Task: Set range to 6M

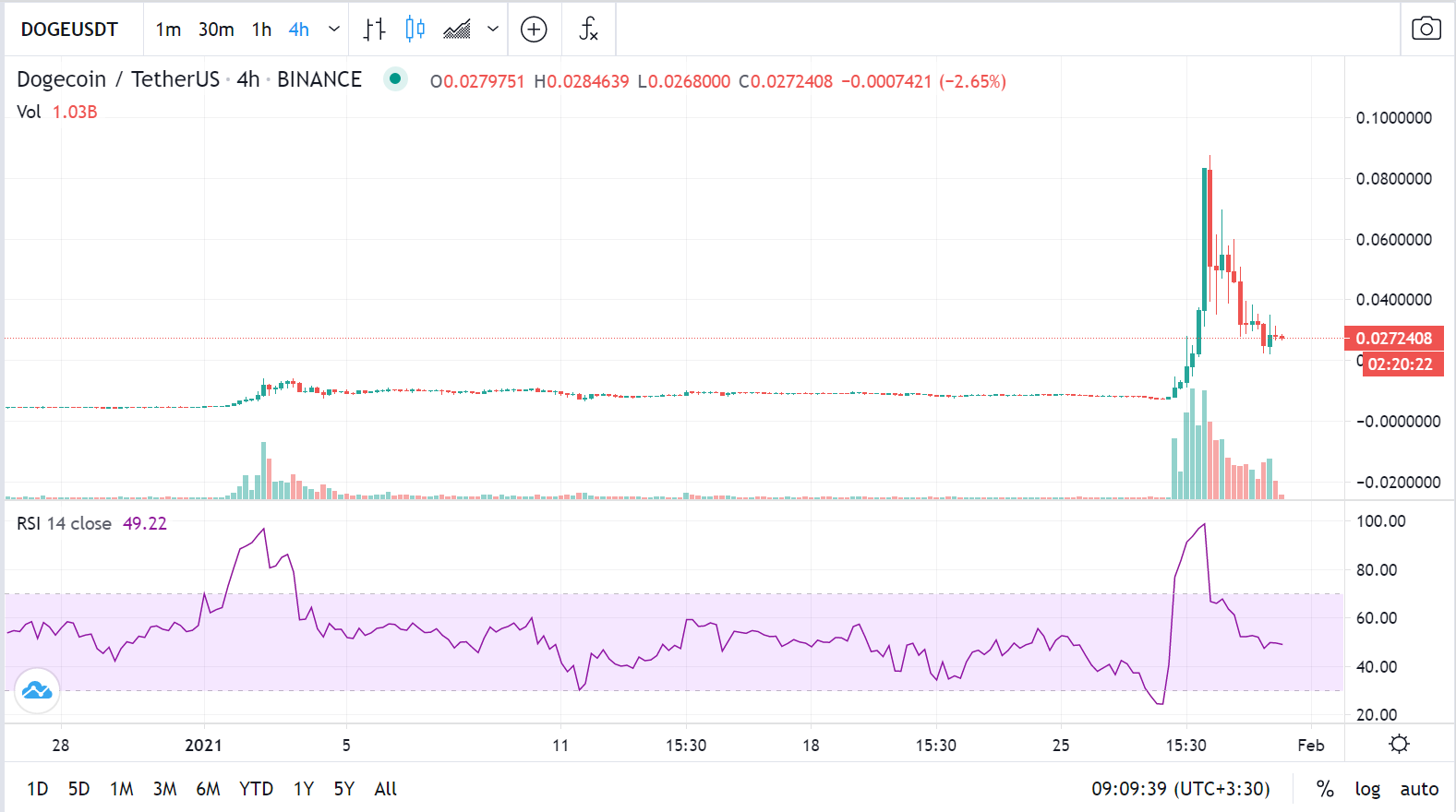Action: click(209, 789)
